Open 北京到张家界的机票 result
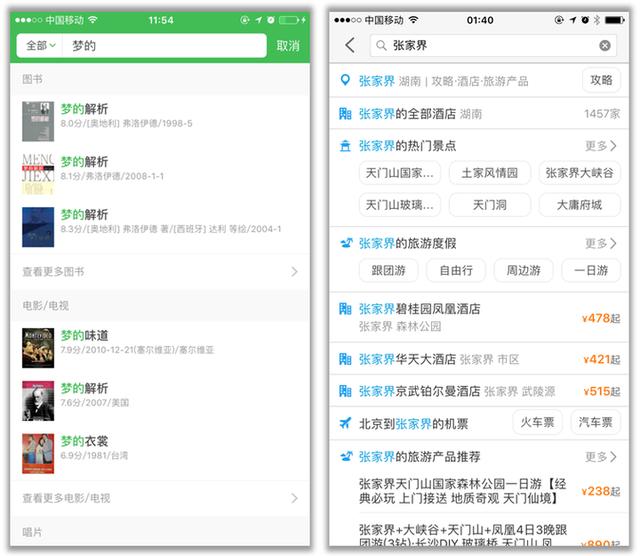 [413, 424]
